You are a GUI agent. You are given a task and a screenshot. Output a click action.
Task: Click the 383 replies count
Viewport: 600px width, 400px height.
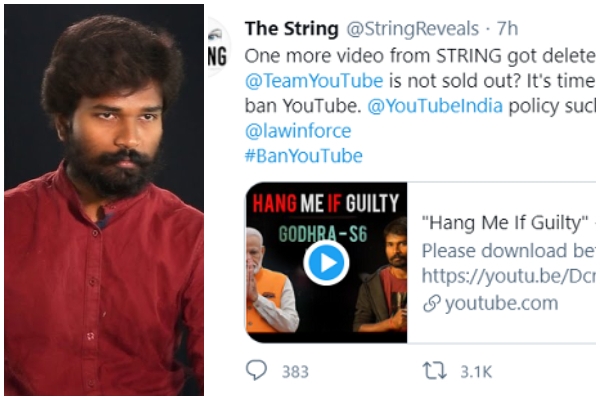coord(295,371)
